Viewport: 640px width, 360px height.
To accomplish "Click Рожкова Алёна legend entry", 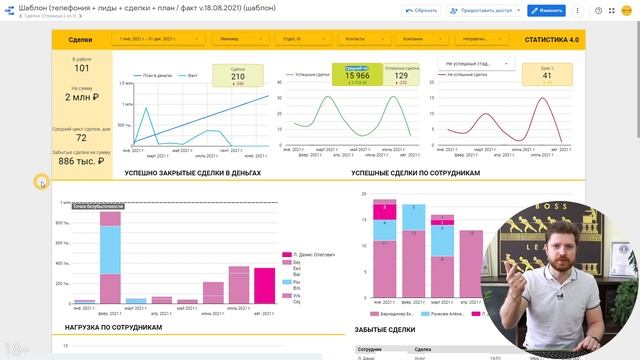I will click(442, 314).
